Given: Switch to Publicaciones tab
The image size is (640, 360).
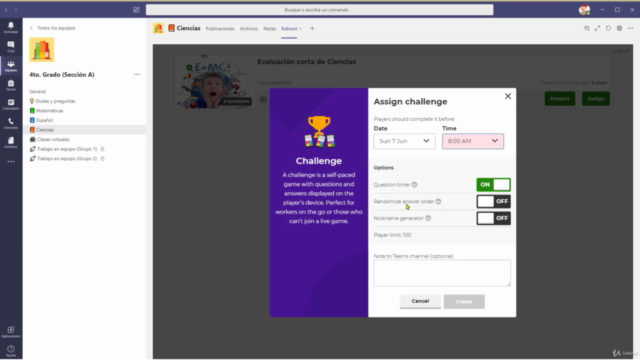Looking at the screenshot, I should [220, 29].
